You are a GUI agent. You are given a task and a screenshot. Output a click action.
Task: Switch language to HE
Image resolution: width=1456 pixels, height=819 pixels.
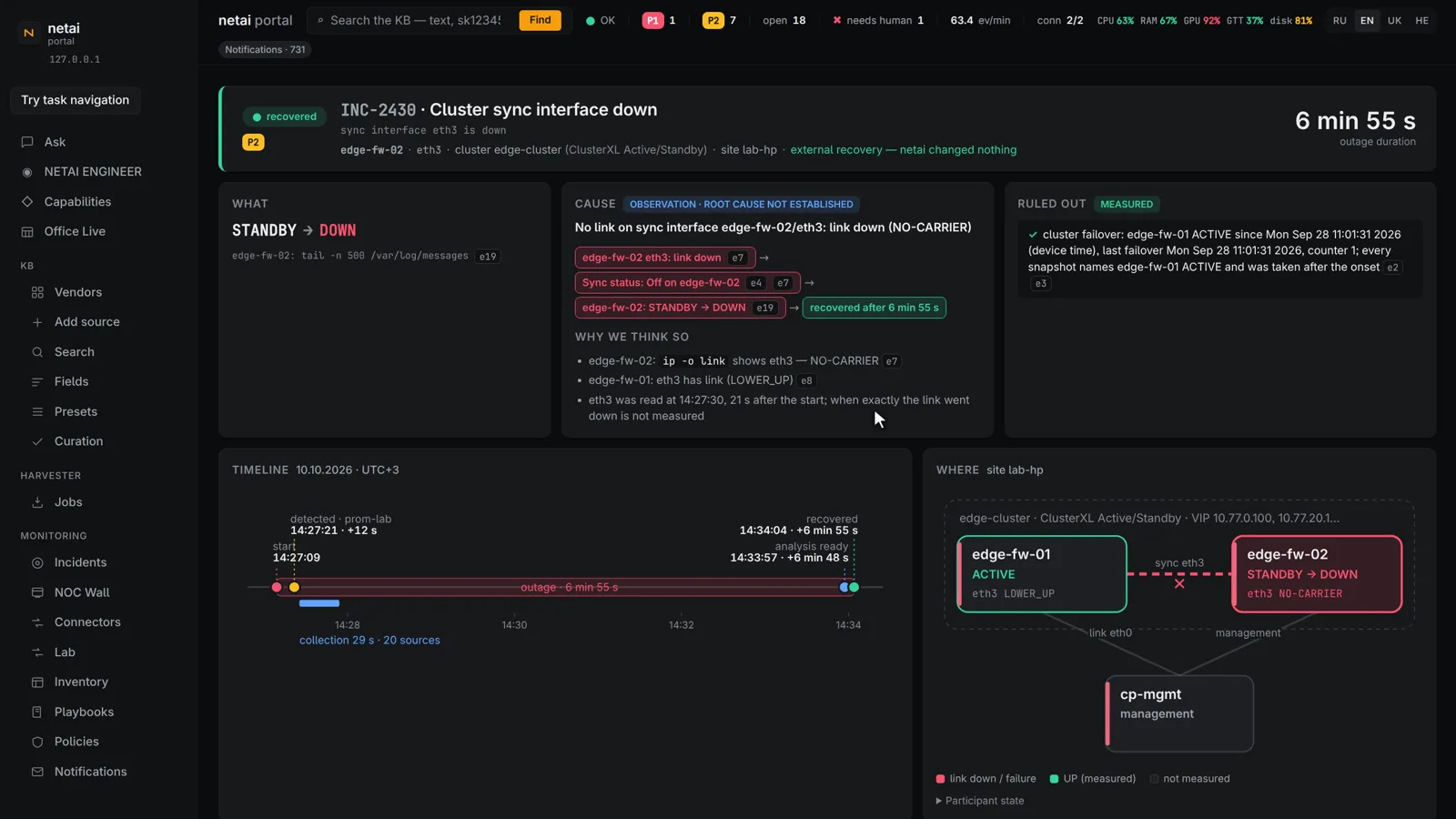[1421, 20]
